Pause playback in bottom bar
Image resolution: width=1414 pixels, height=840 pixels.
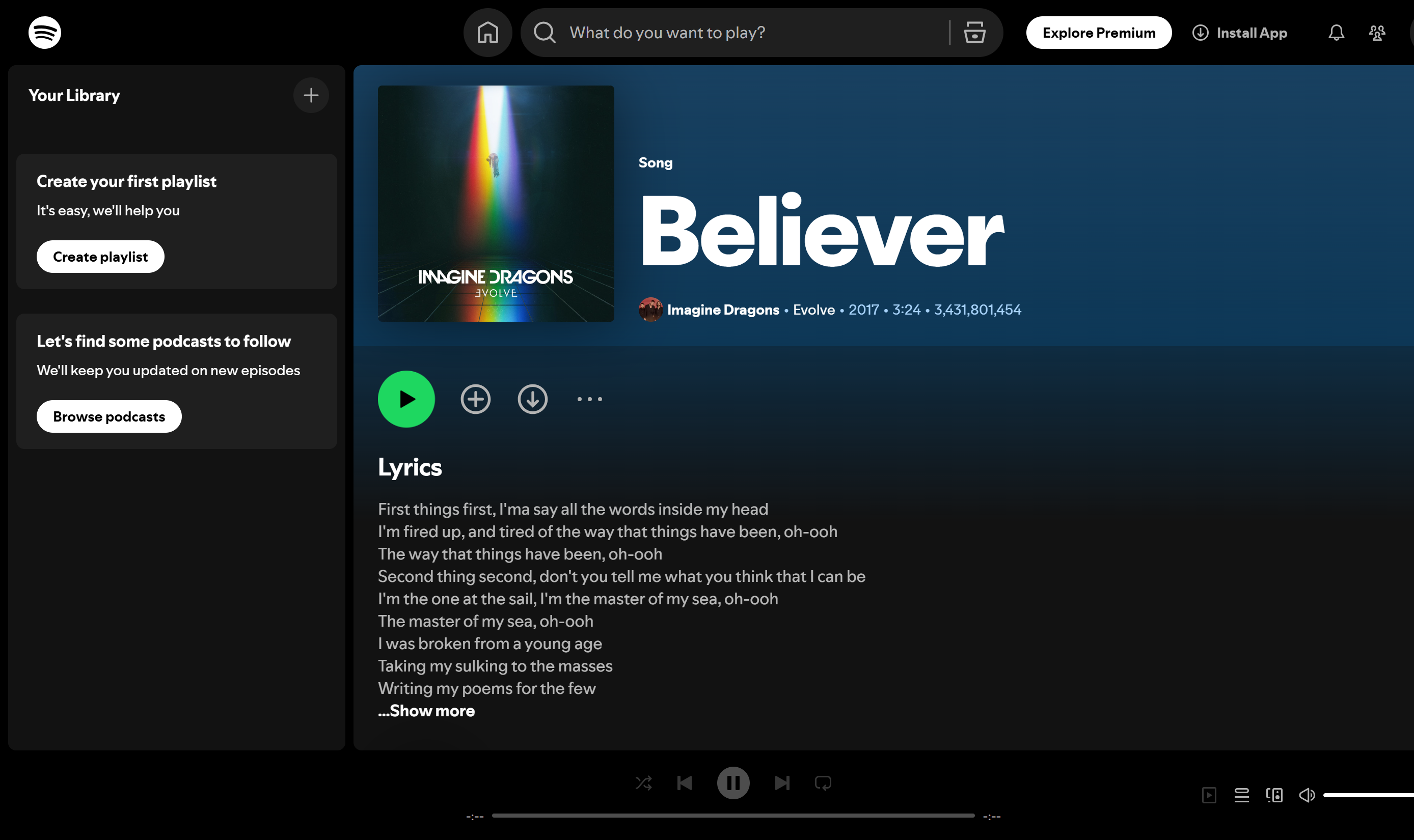click(733, 783)
